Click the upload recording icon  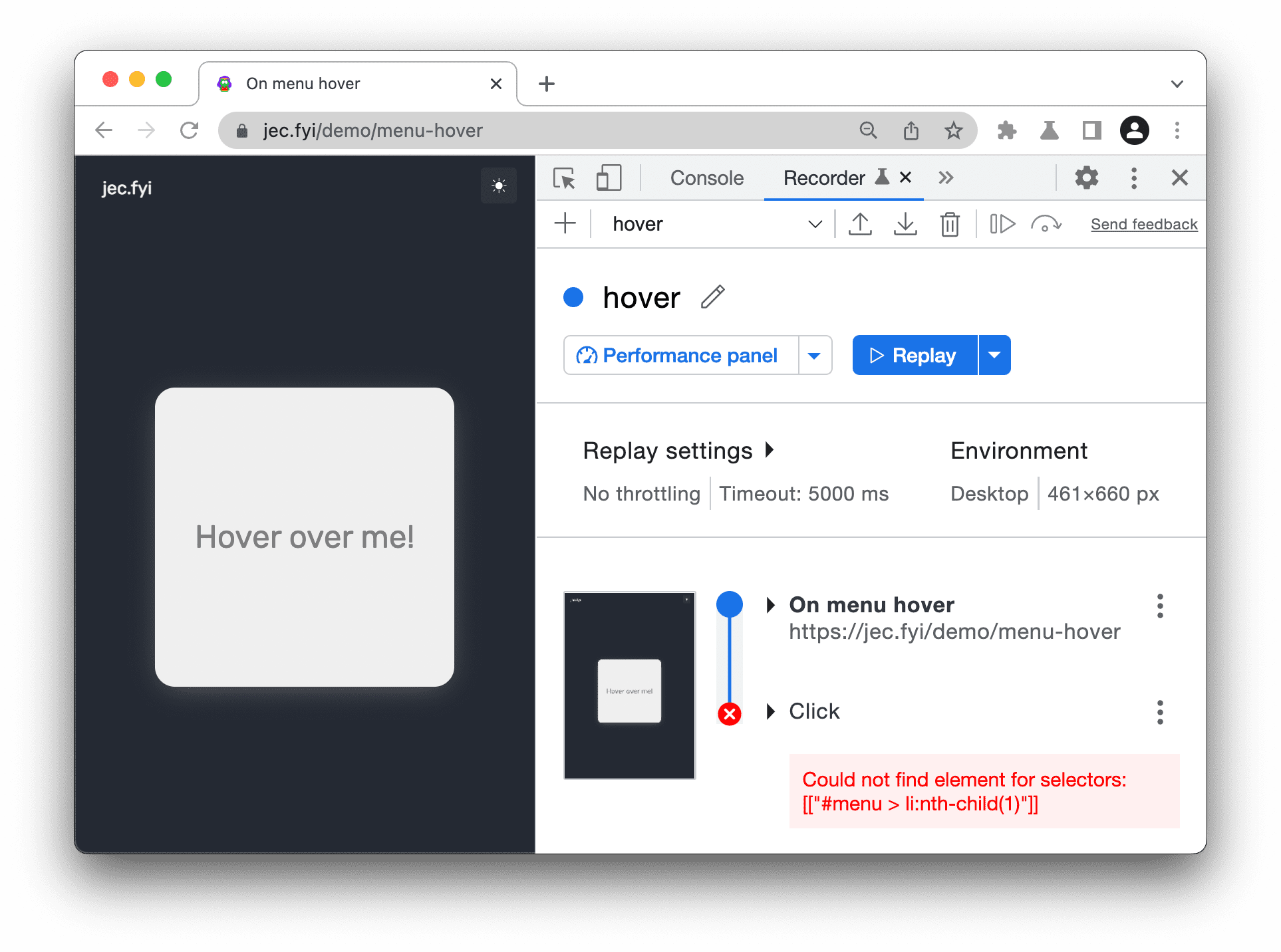click(x=858, y=223)
